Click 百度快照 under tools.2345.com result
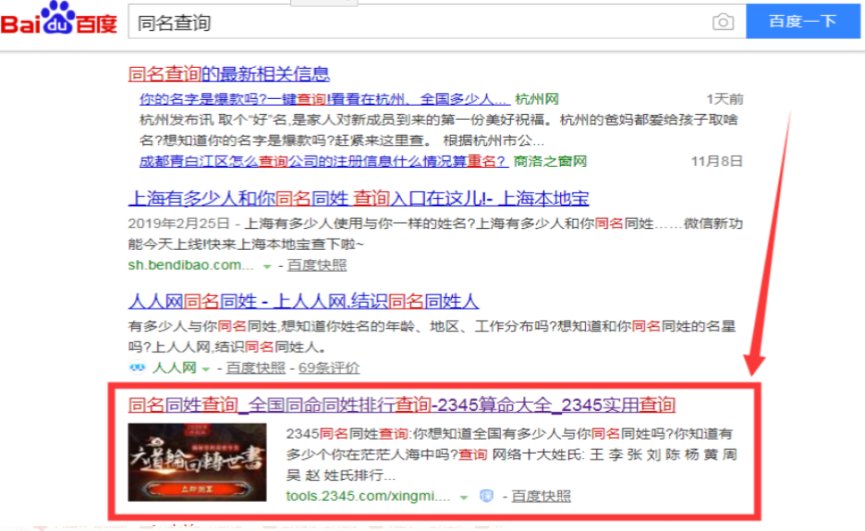The width and height of the screenshot is (865, 531). [x=541, y=496]
